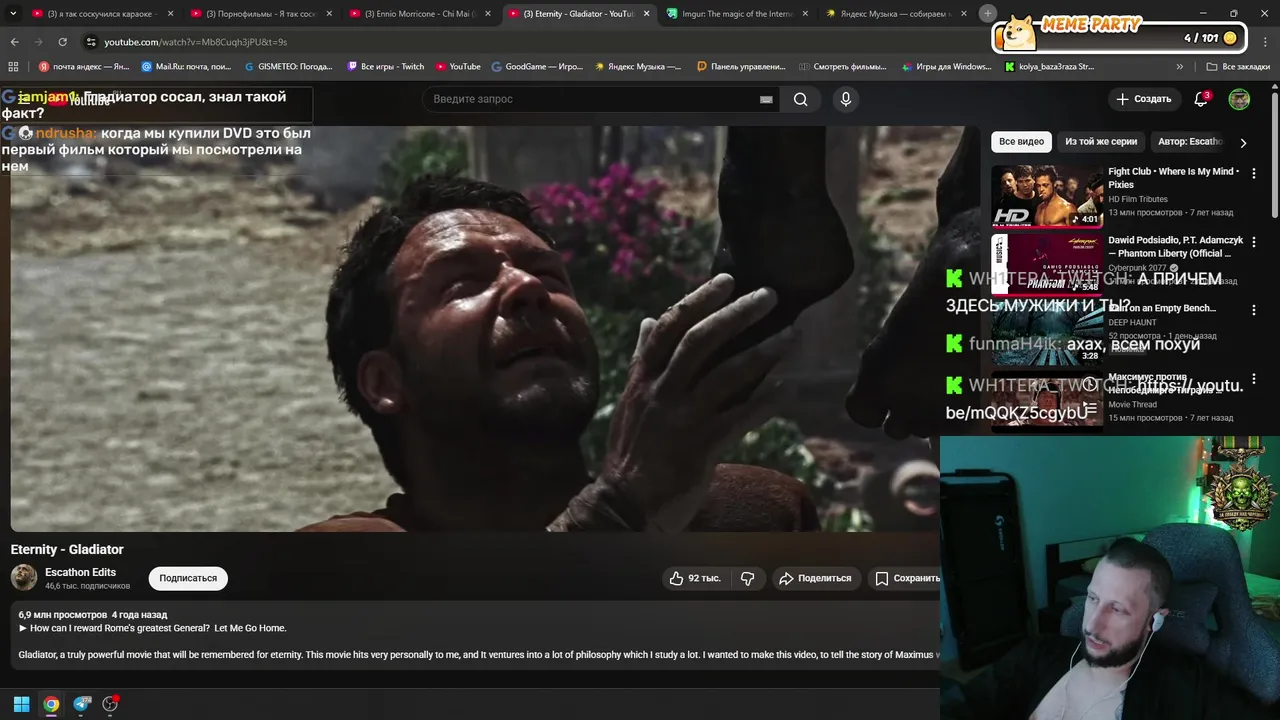
Task: Open the Все игры - Twitch bookmark
Action: coord(385,67)
